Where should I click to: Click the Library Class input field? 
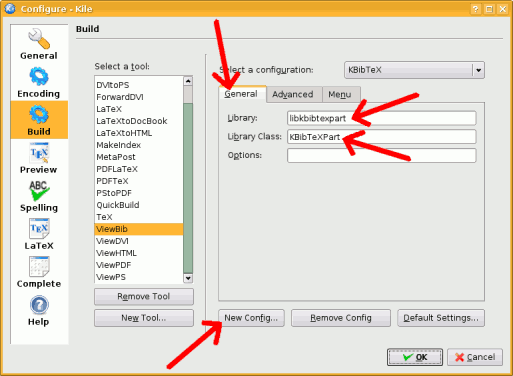(x=382, y=137)
